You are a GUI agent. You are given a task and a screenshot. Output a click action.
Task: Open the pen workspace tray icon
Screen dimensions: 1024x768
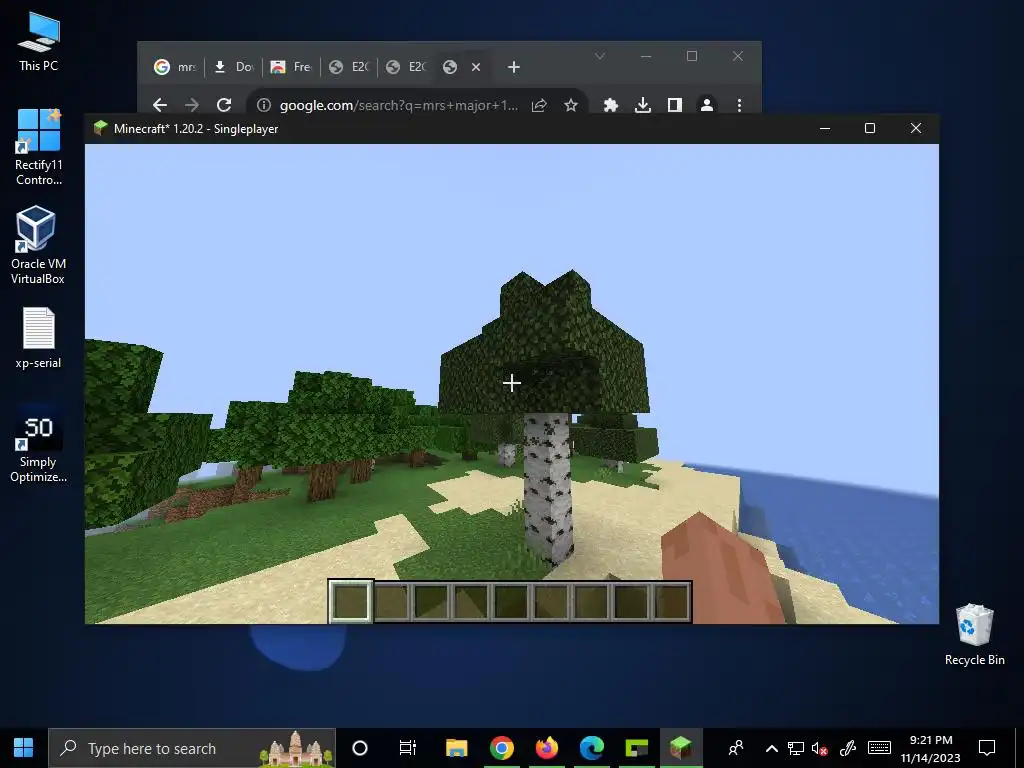tap(848, 748)
